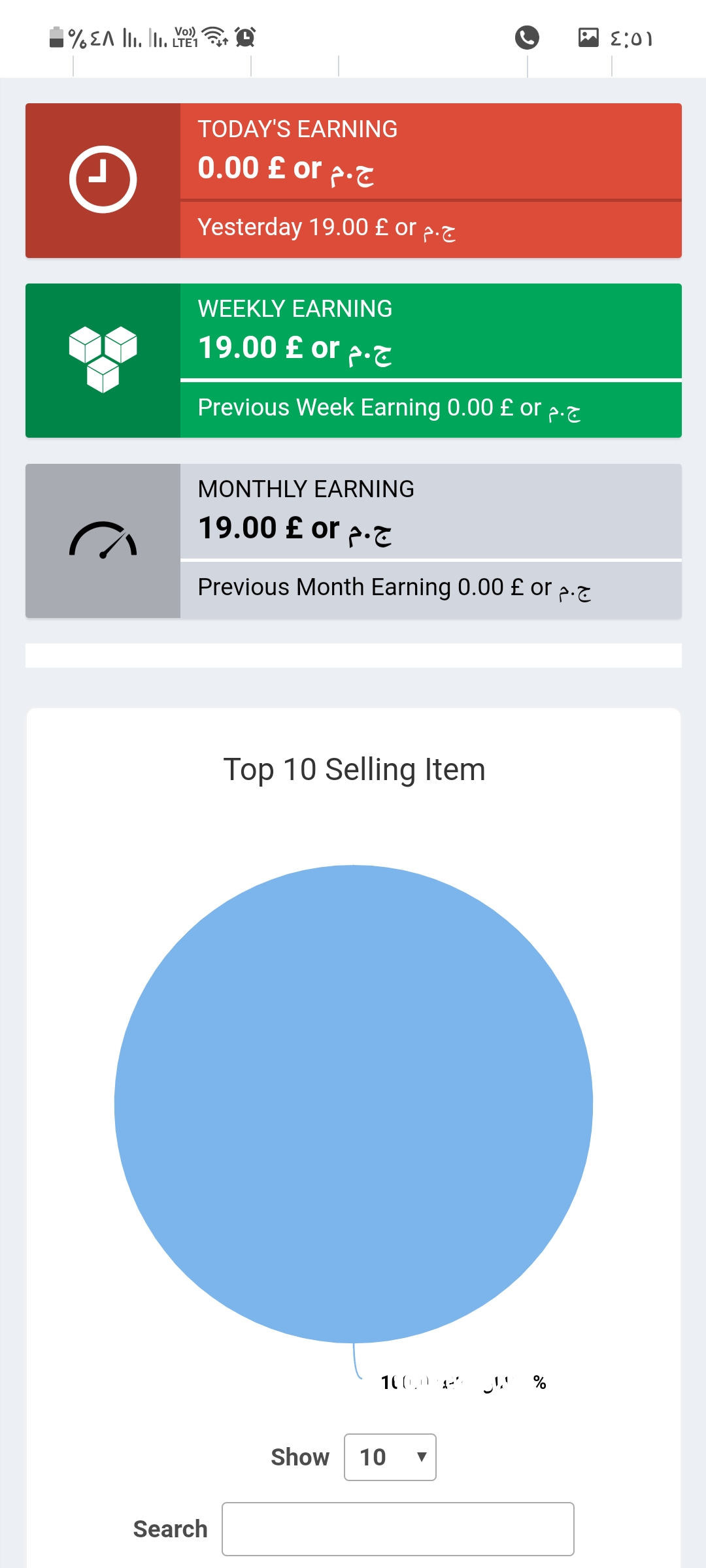This screenshot has height=1568, width=706.
Task: Click the blue pie chart slice
Action: (353, 1104)
